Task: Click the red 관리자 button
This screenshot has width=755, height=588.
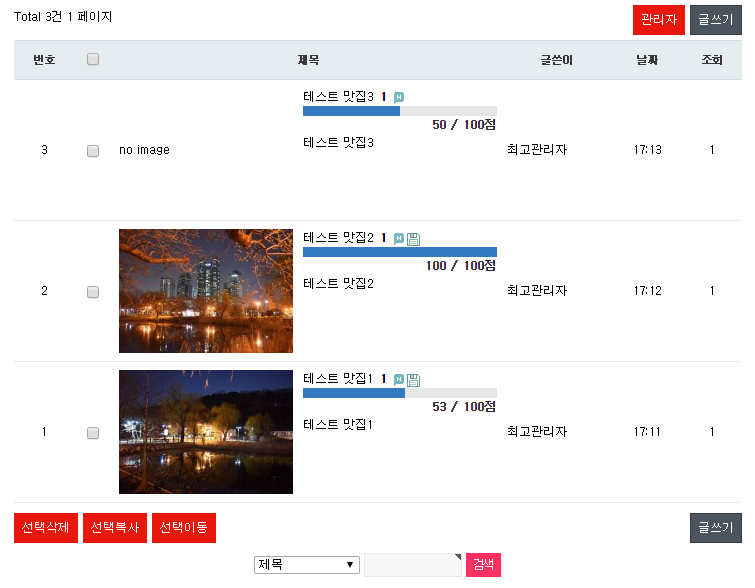Action: point(659,20)
